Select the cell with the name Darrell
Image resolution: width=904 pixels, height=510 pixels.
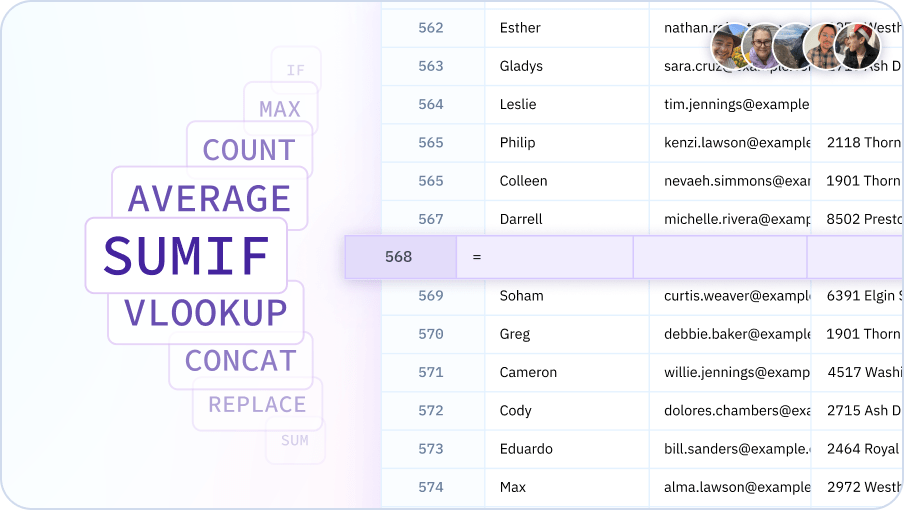567,219
